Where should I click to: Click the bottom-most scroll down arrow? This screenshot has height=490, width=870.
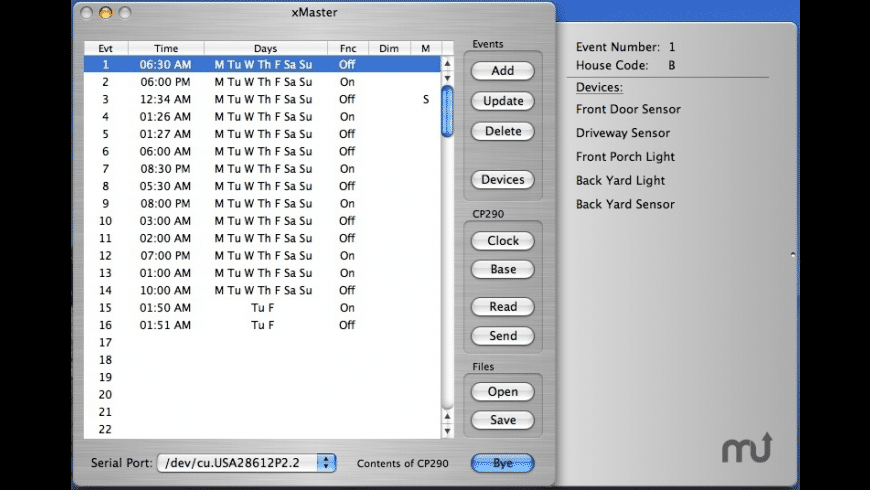tap(447, 431)
